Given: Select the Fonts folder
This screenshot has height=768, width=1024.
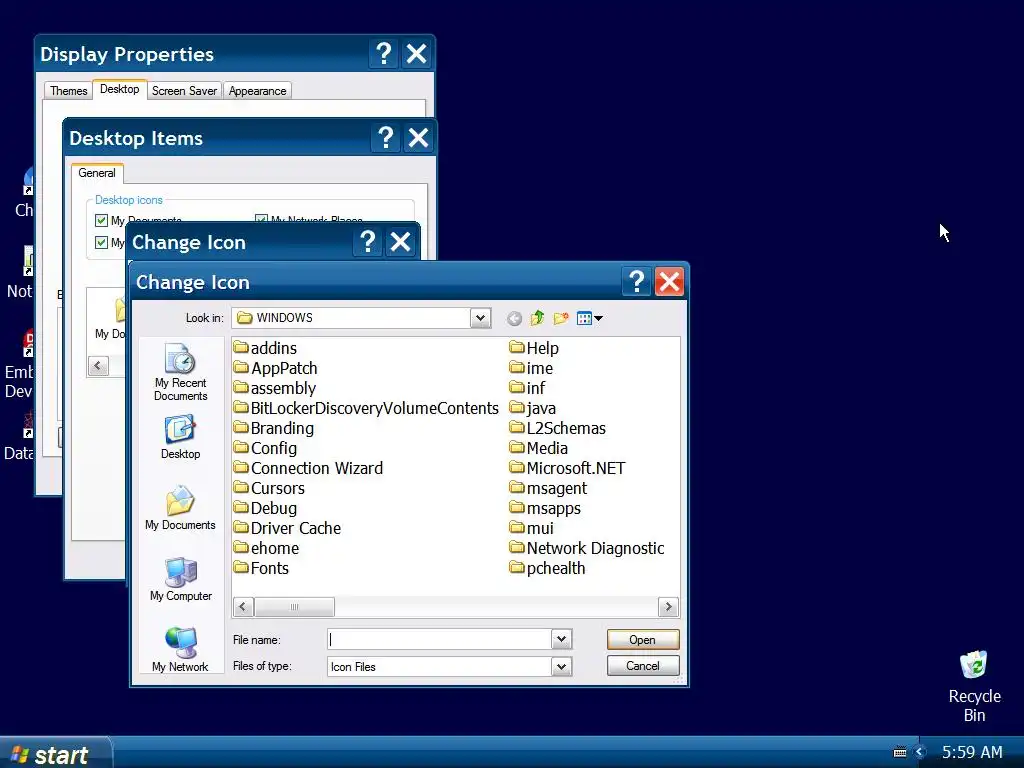Looking at the screenshot, I should click(x=261, y=568).
